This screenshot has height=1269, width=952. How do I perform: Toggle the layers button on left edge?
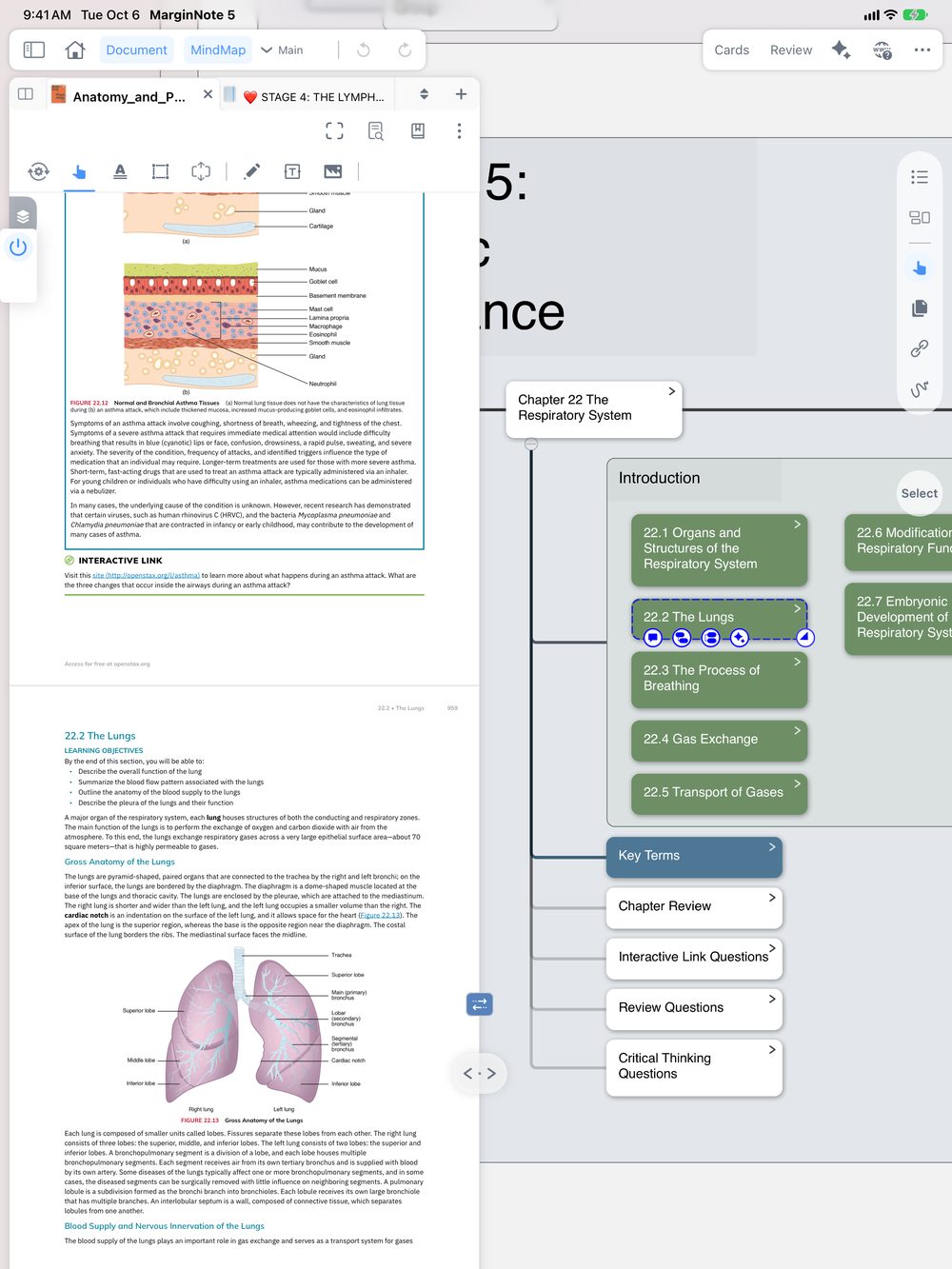[22, 216]
